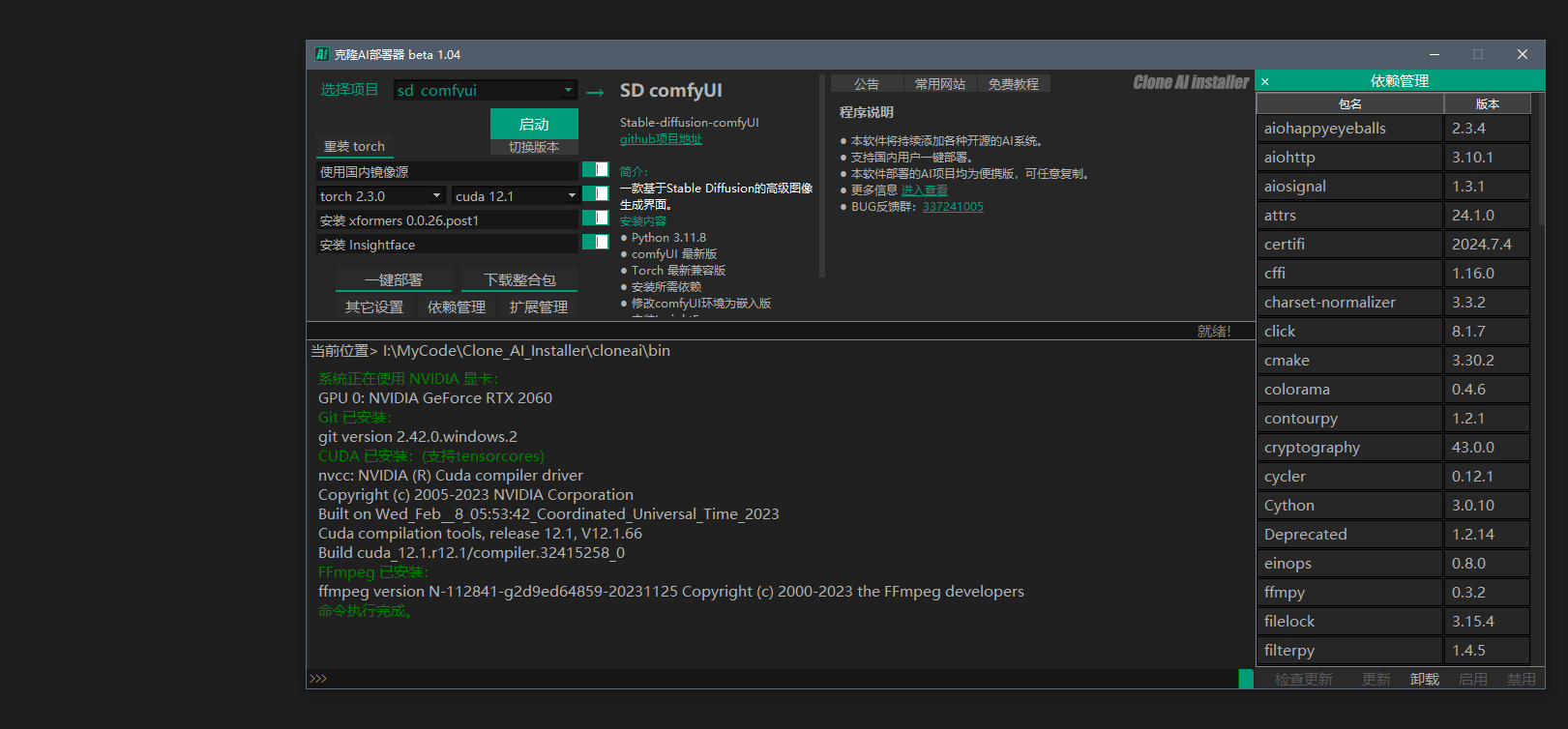Screen dimensions: 1568x729
Task: Click the 使用国内镜像源 label field
Action: click(447, 171)
